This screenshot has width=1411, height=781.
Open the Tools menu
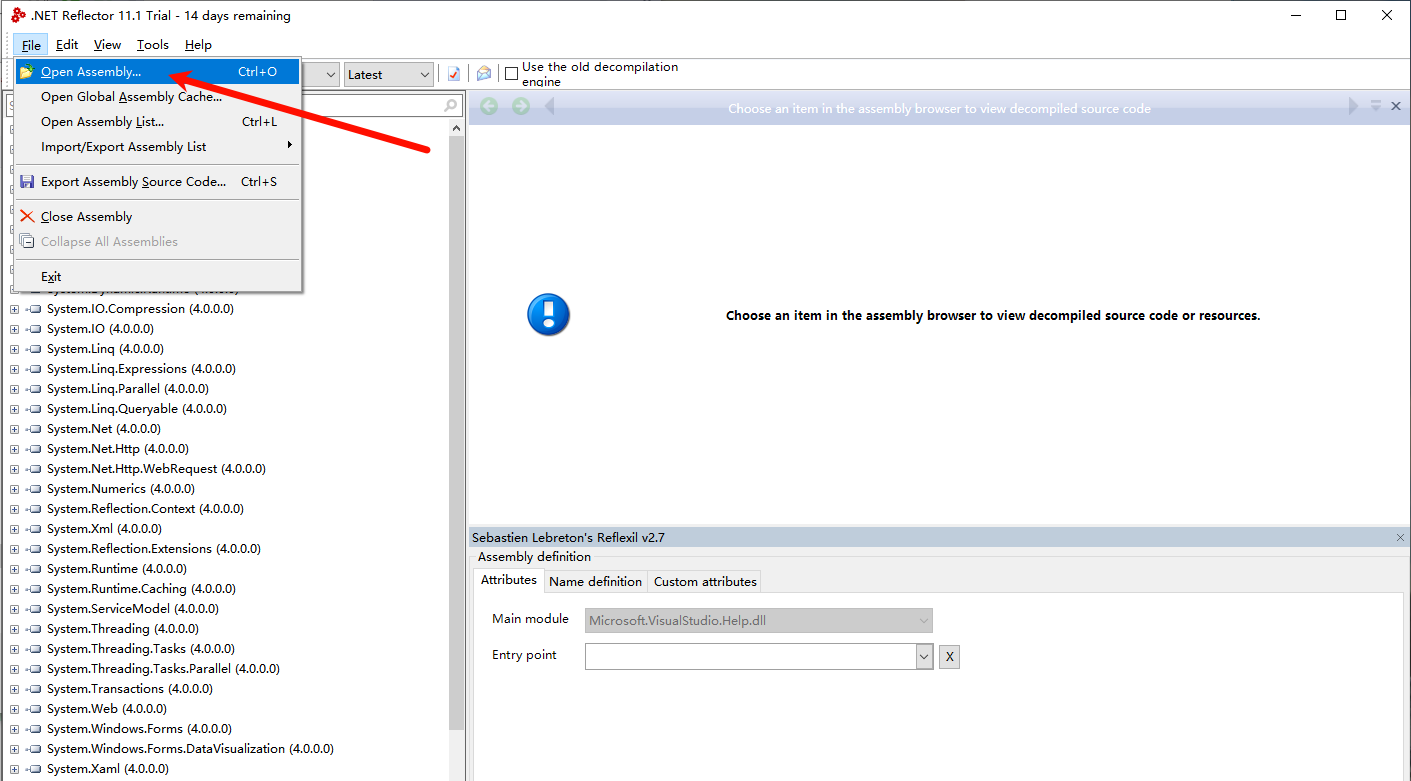tap(153, 45)
